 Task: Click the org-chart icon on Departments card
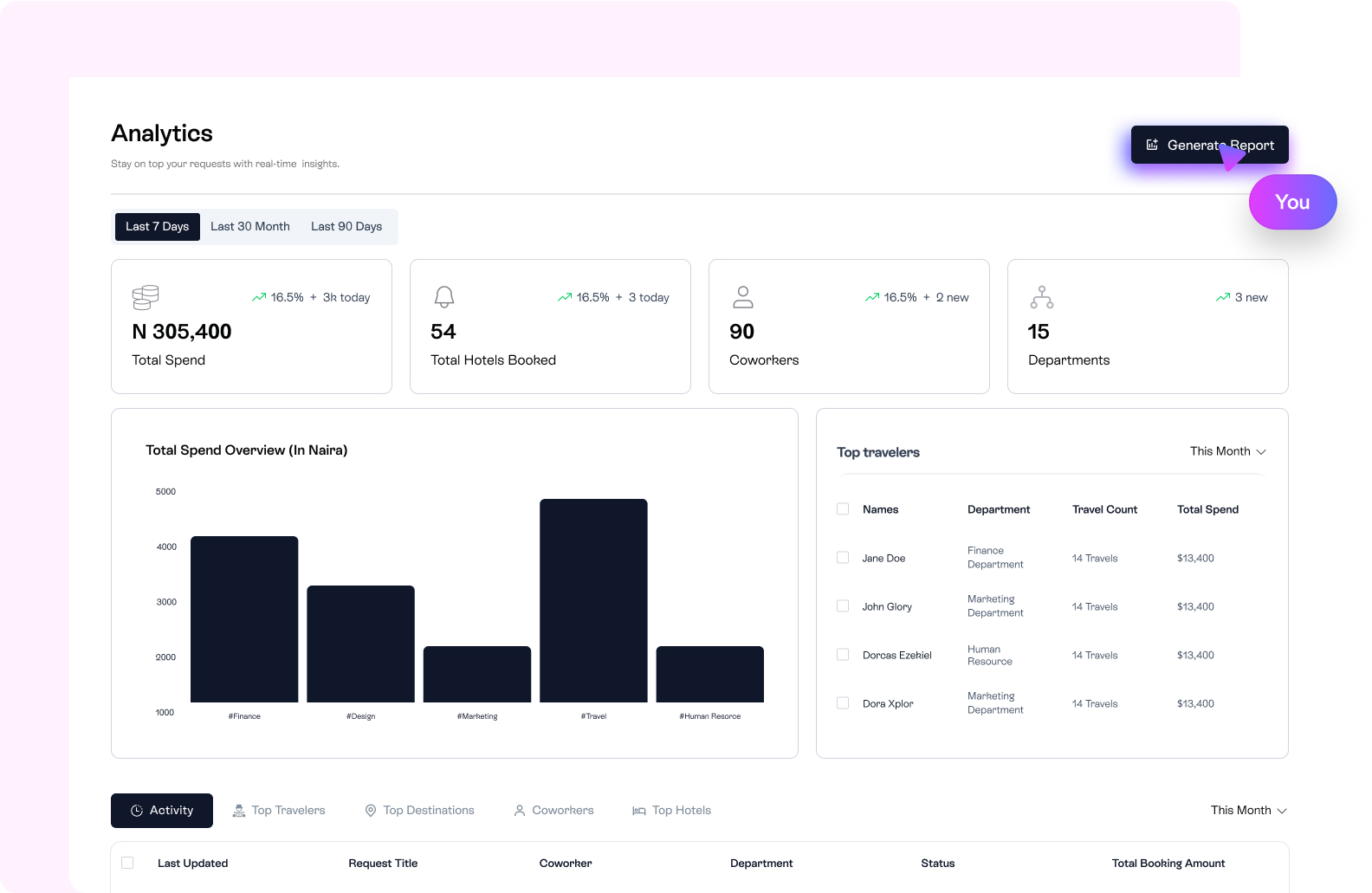tap(1042, 297)
